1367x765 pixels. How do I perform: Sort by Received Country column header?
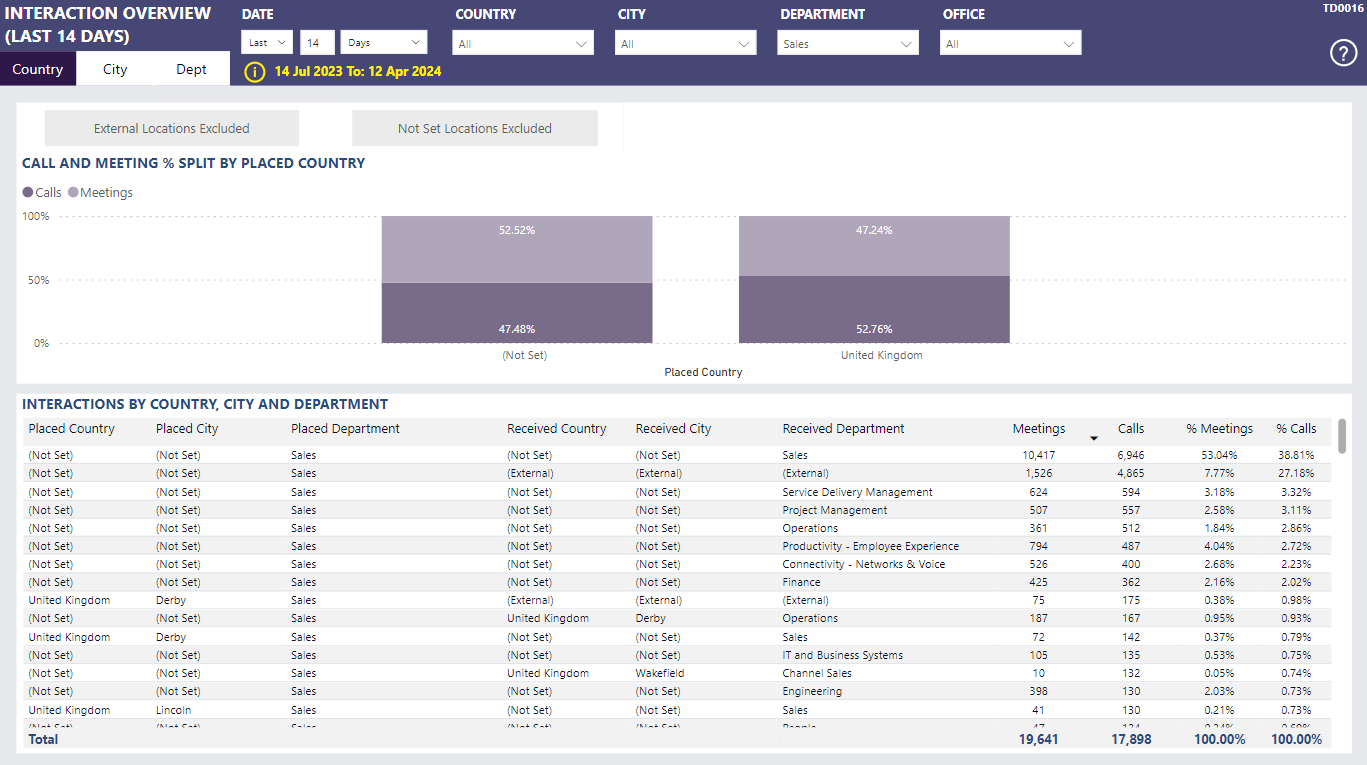click(x=557, y=428)
